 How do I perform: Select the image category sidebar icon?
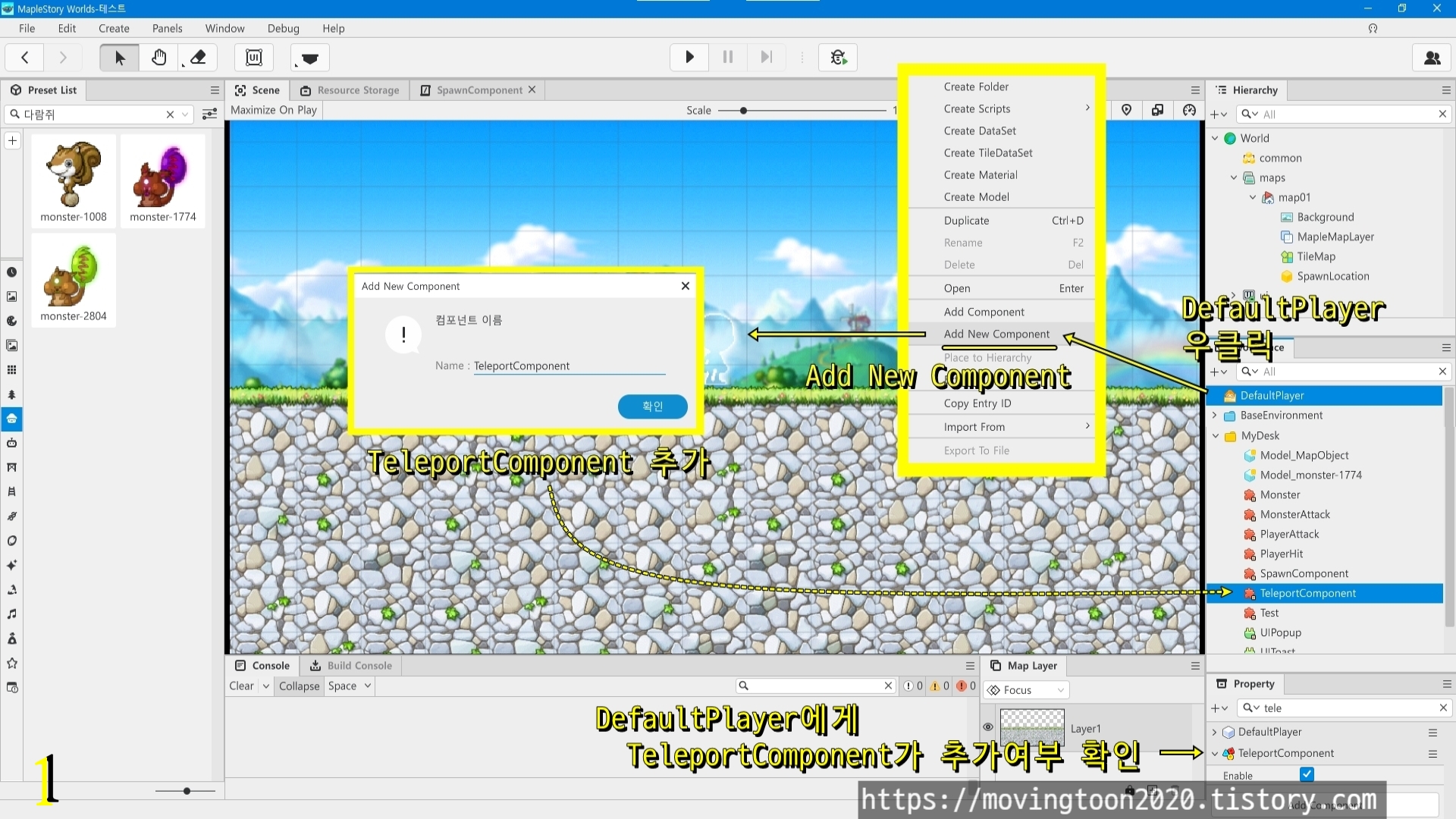pos(11,297)
